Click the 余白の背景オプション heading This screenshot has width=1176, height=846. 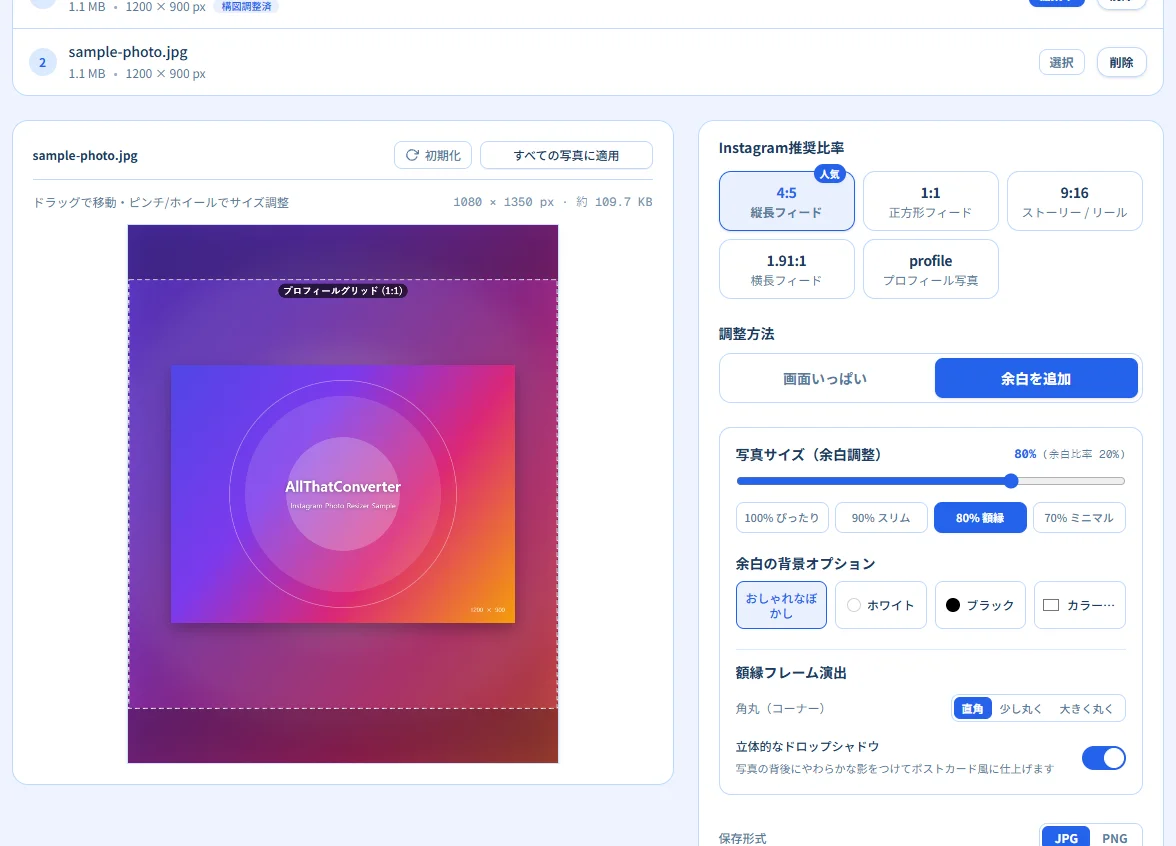pos(805,563)
